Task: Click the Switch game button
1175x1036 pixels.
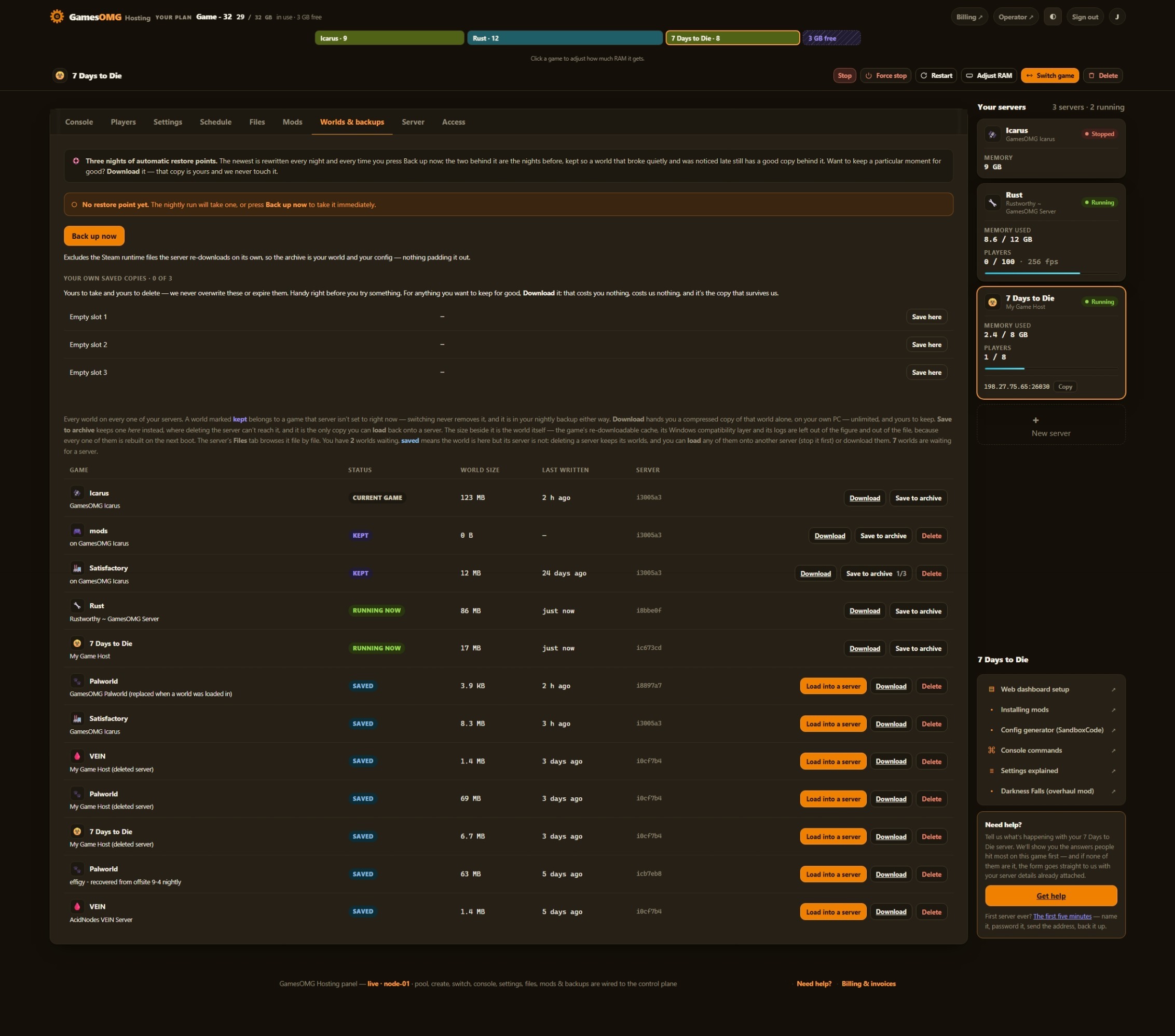Action: click(x=1050, y=75)
